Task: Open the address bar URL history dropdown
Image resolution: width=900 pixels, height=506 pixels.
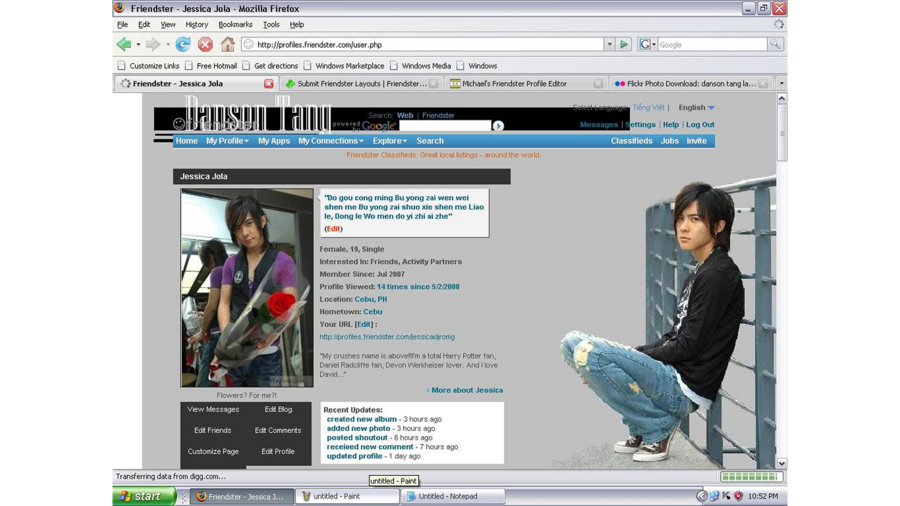Action: 609,44
